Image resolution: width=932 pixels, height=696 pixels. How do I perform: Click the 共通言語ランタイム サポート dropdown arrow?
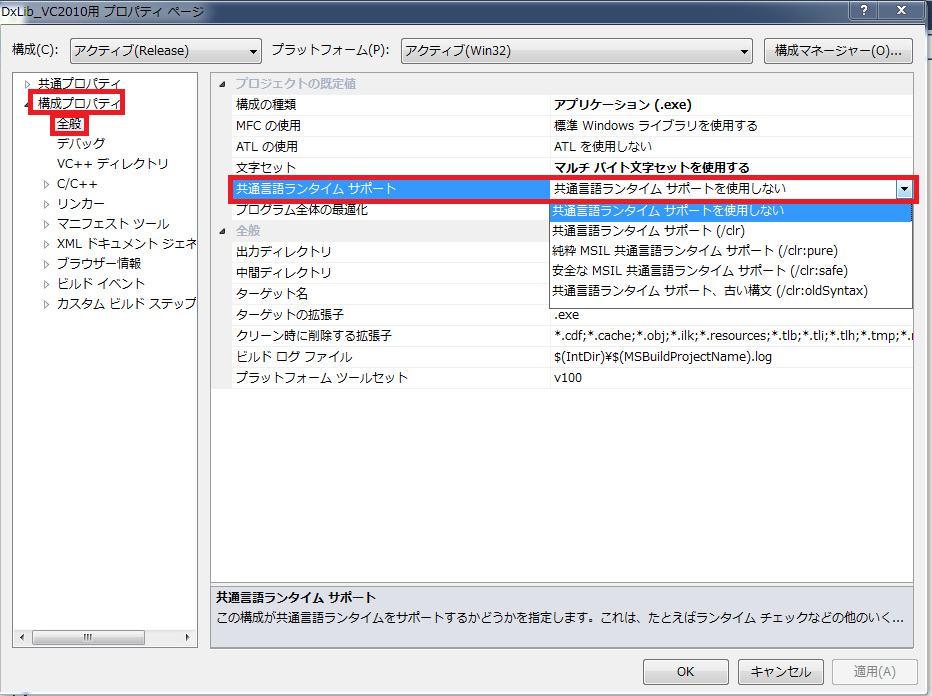pyautogui.click(x=904, y=188)
